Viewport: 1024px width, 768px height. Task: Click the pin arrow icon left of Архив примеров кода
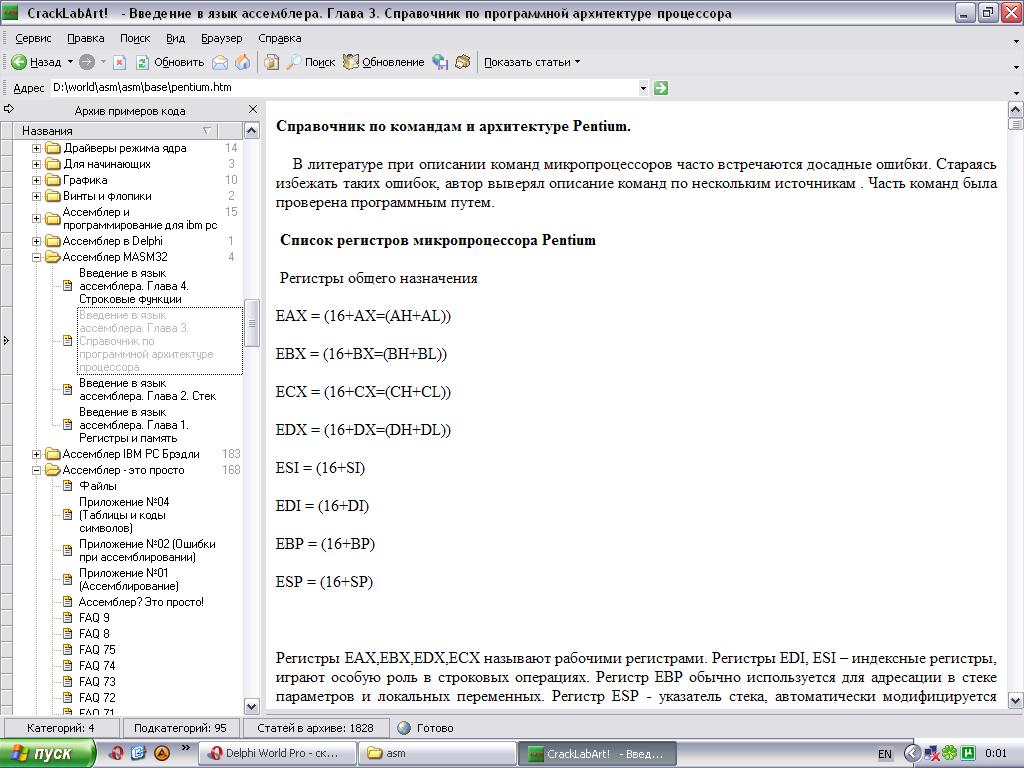coord(9,109)
